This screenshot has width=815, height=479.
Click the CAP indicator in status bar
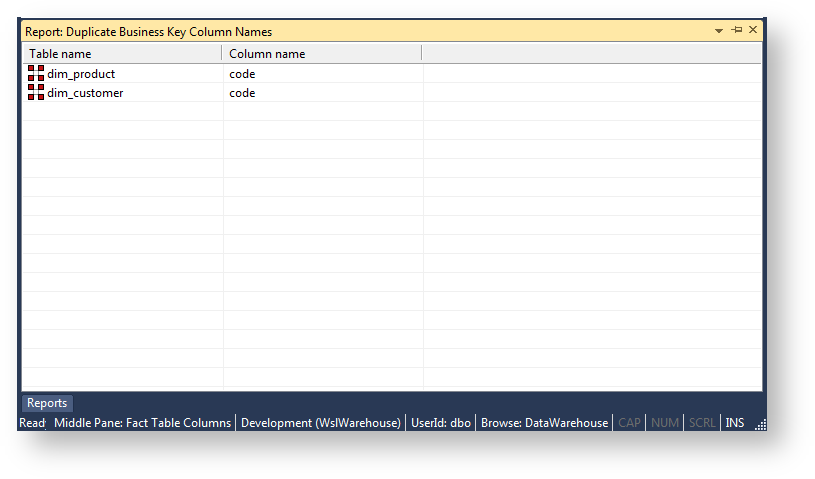click(629, 423)
